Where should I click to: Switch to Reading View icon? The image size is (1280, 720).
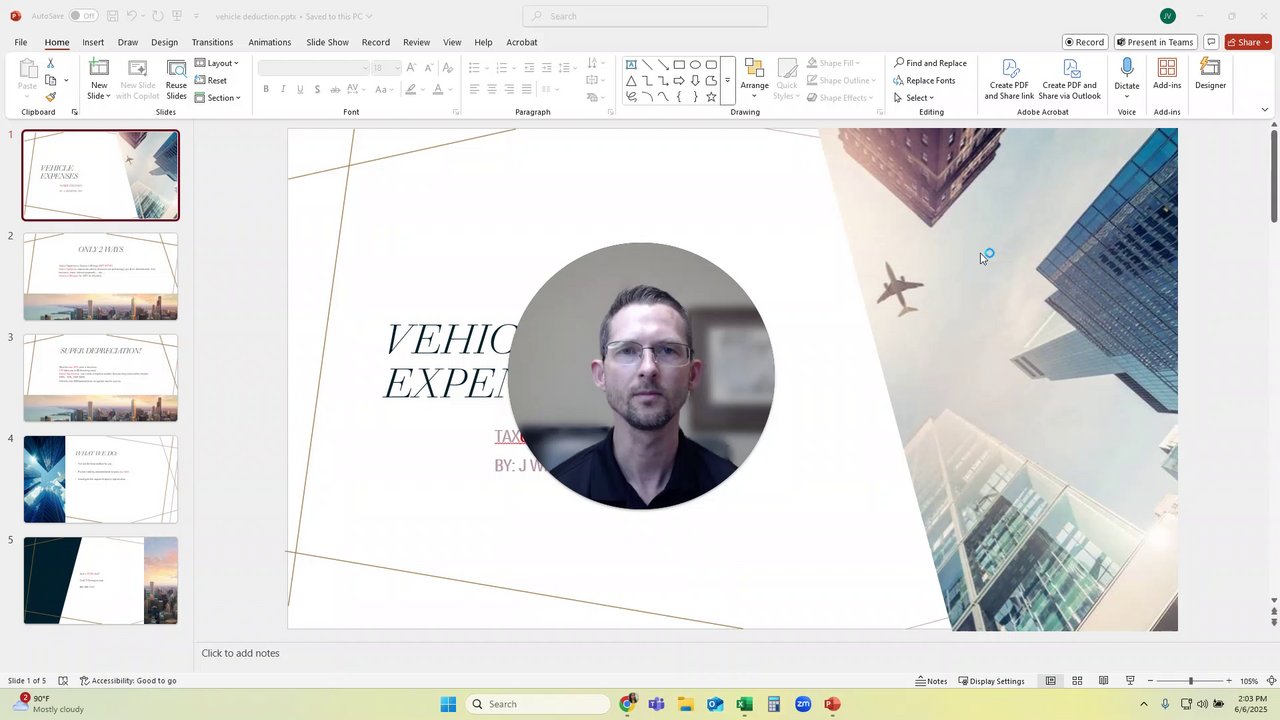(1103, 681)
